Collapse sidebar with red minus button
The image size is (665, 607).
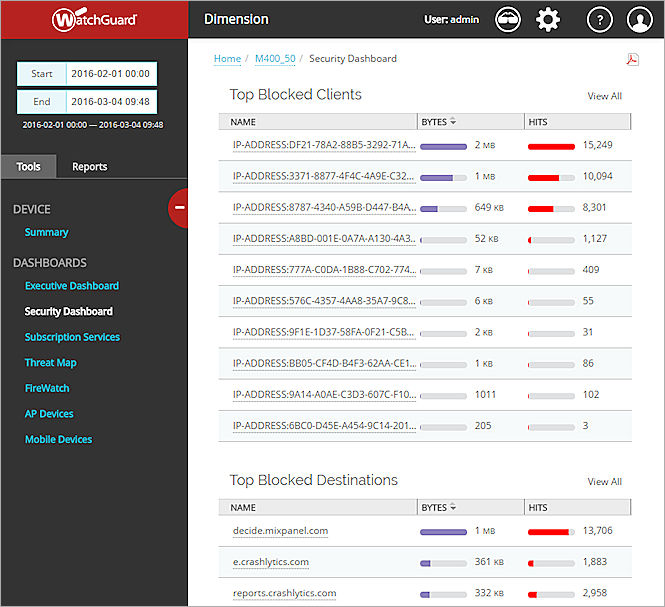[180, 207]
